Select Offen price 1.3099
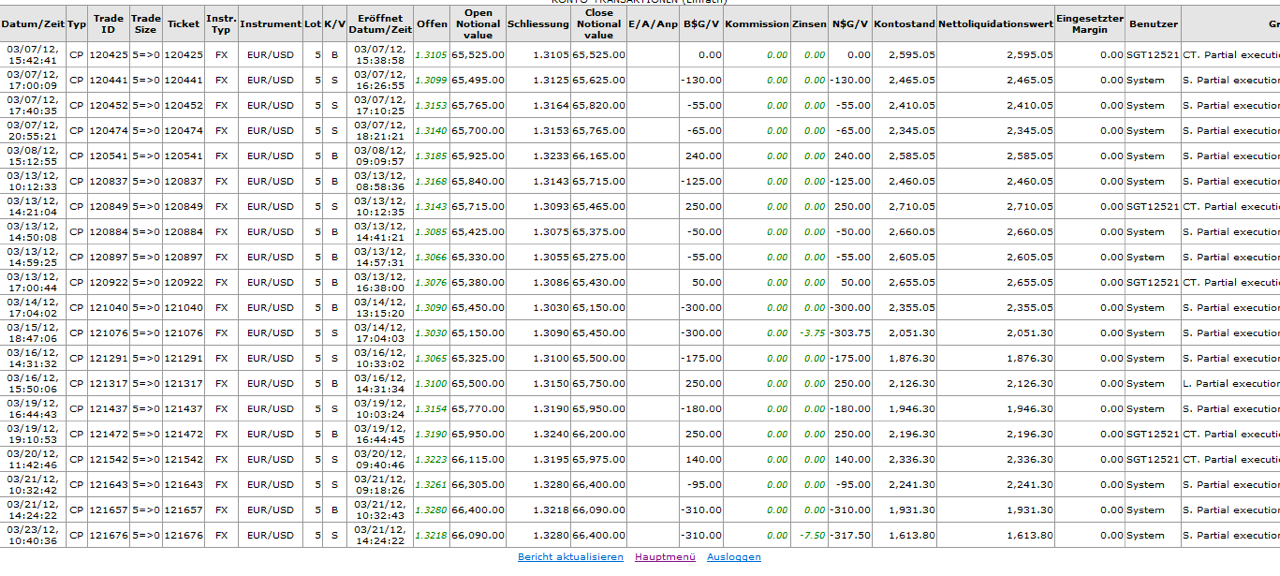Image resolution: width=1280 pixels, height=576 pixels. [x=431, y=80]
